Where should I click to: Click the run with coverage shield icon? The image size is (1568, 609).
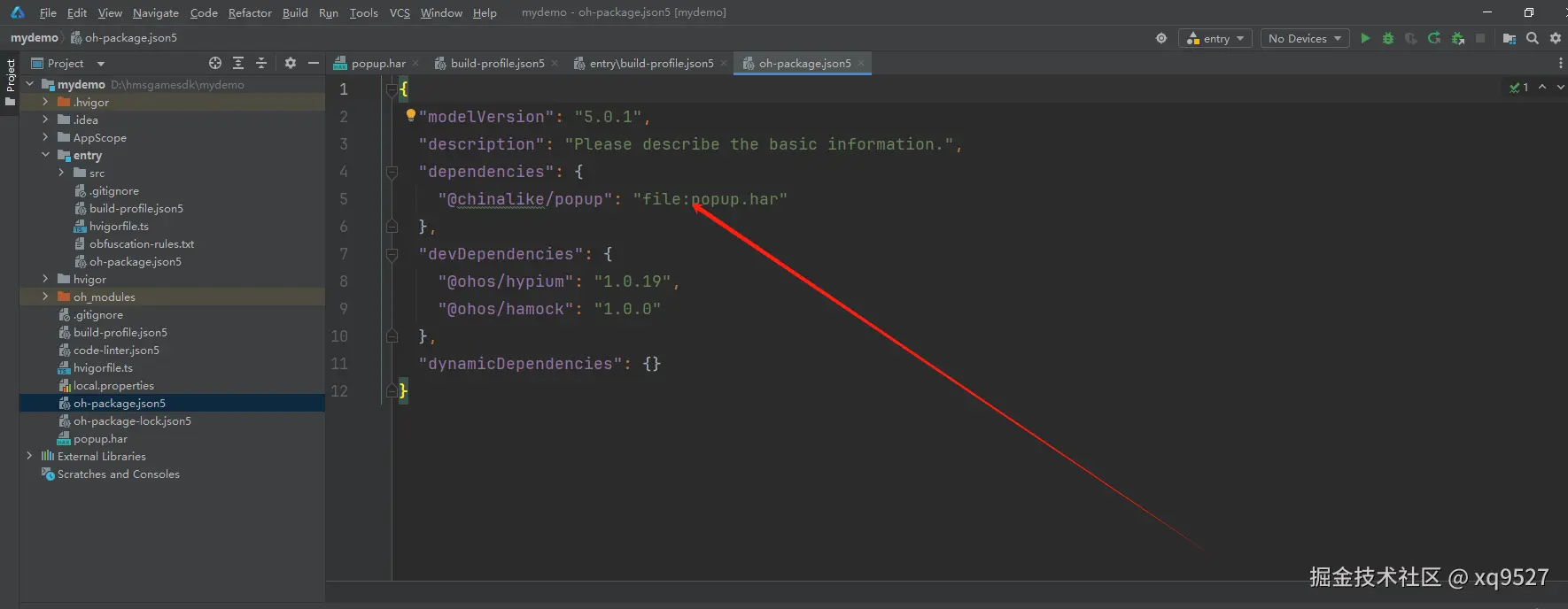click(x=1411, y=38)
